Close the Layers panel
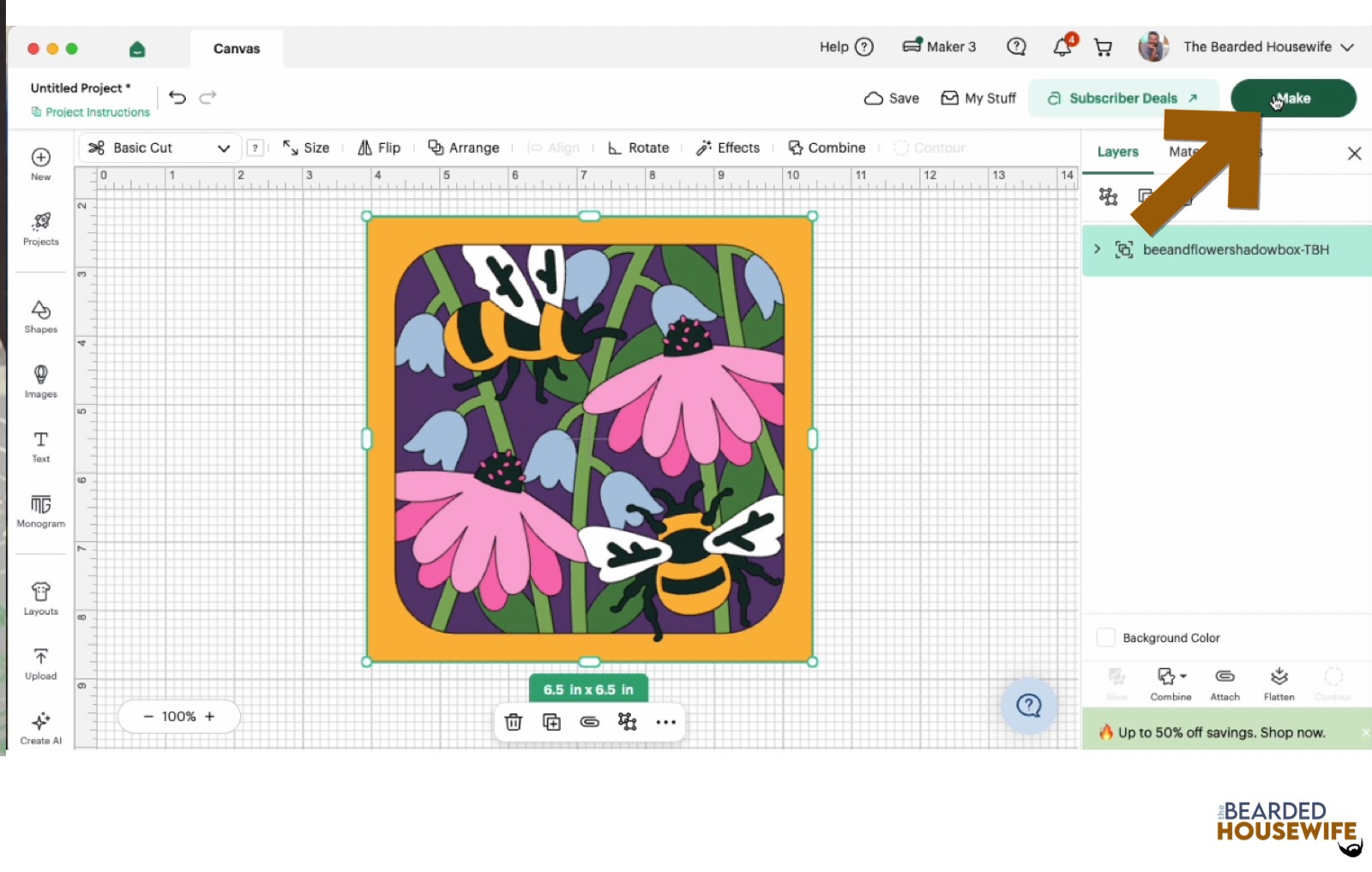Screen dimensions: 1372x872 point(1354,153)
